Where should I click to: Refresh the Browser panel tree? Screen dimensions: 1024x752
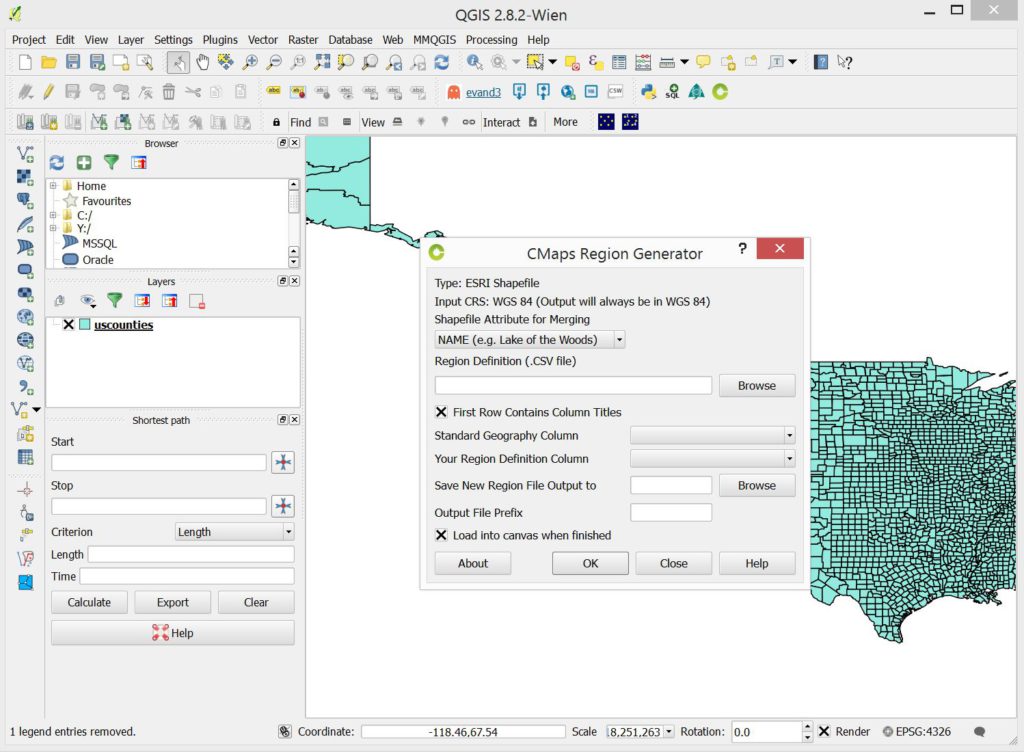[57, 163]
